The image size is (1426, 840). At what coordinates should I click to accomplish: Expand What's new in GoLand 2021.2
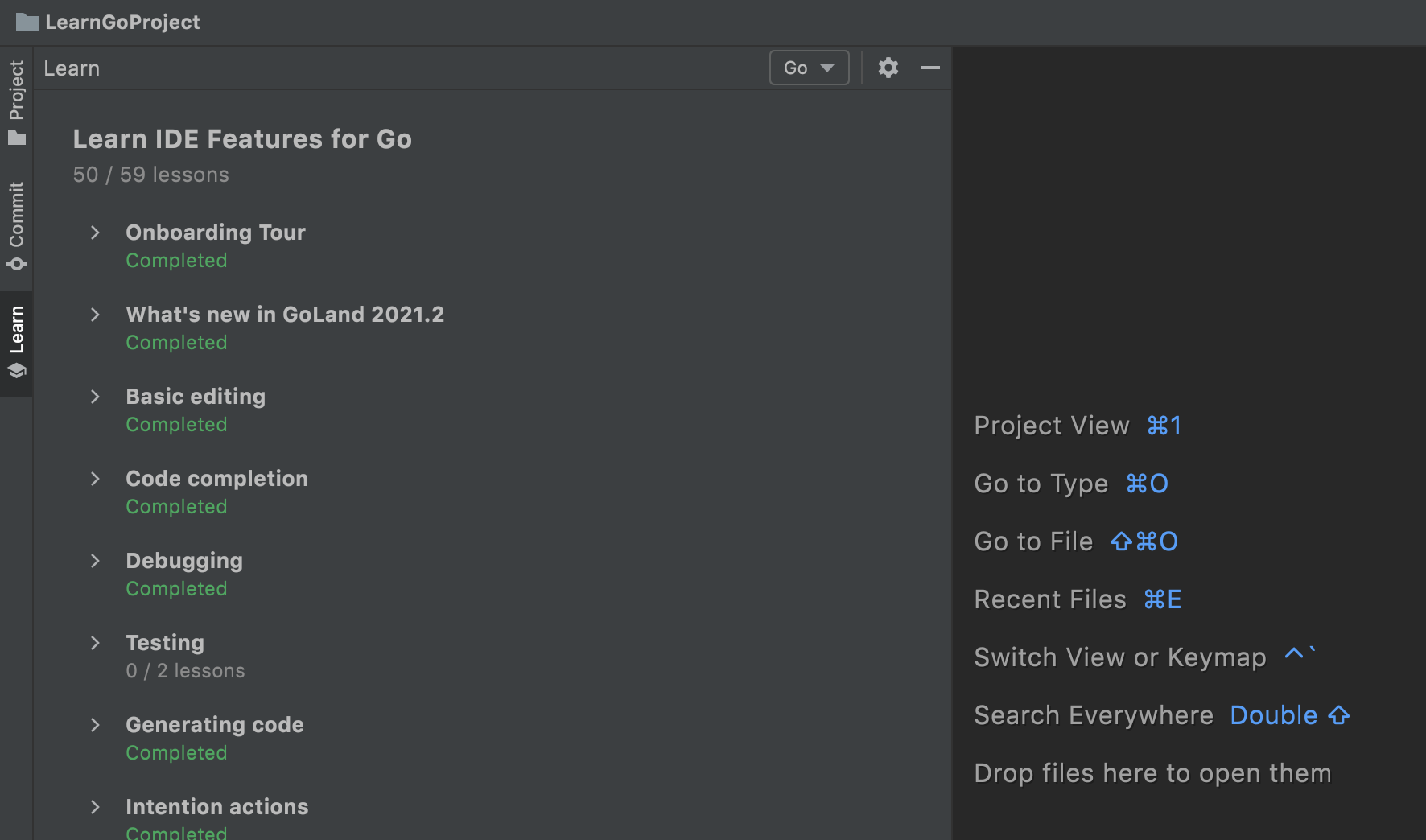[95, 315]
